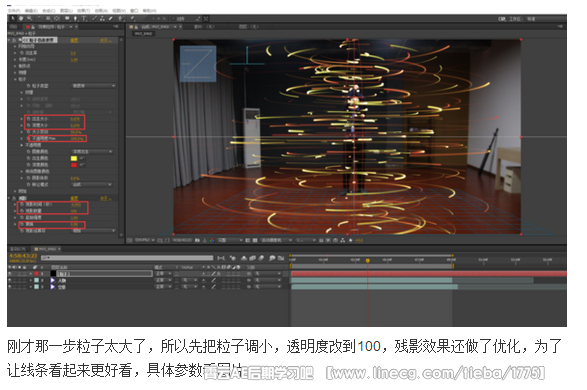Viewport: 587px width, 390px height.
Task: Switch to the MVI composition timeline tab
Action: click(x=47, y=249)
